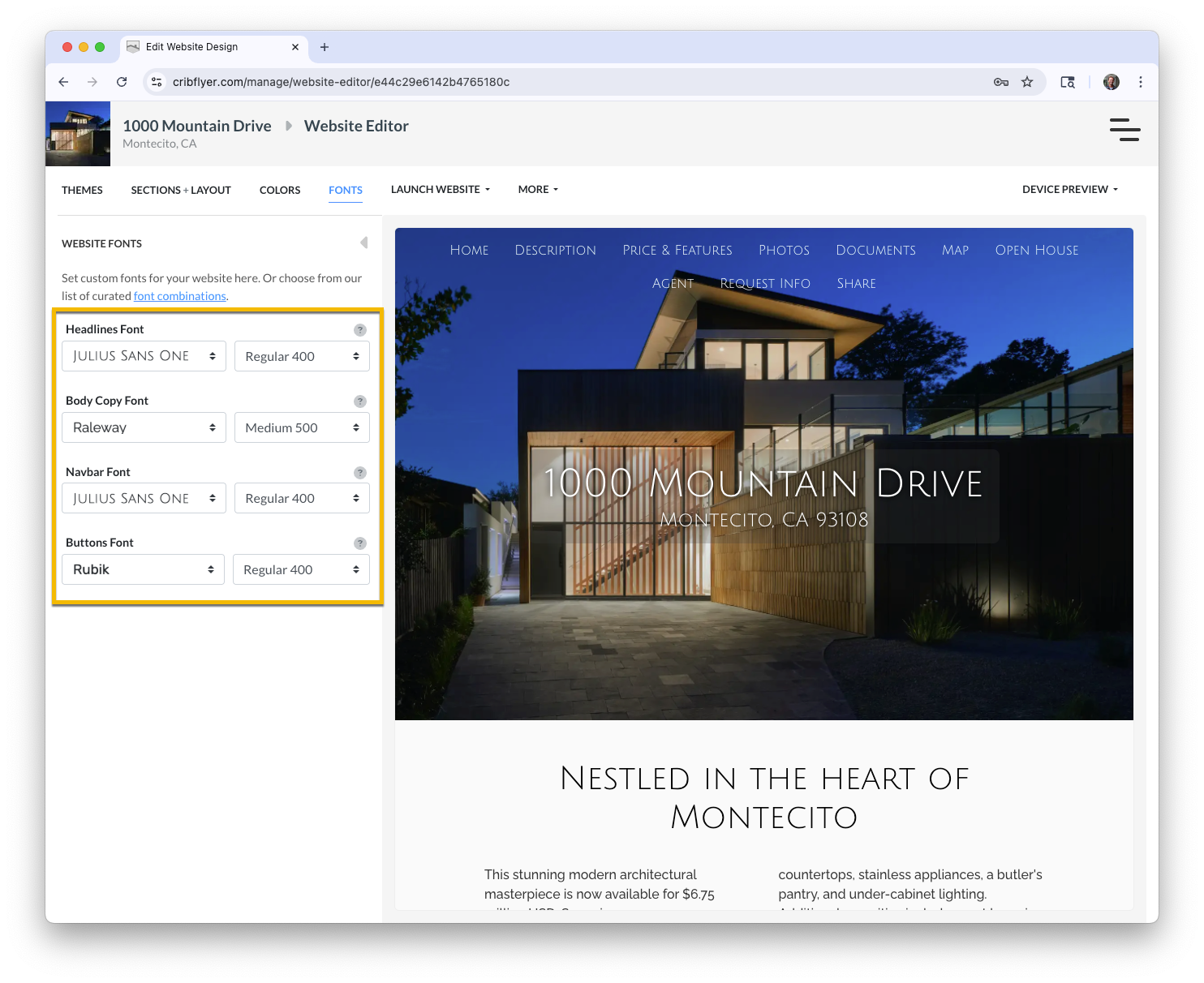Viewport: 1204px width, 983px height.
Task: Click Price & Features in preview navbar
Action: (x=677, y=250)
